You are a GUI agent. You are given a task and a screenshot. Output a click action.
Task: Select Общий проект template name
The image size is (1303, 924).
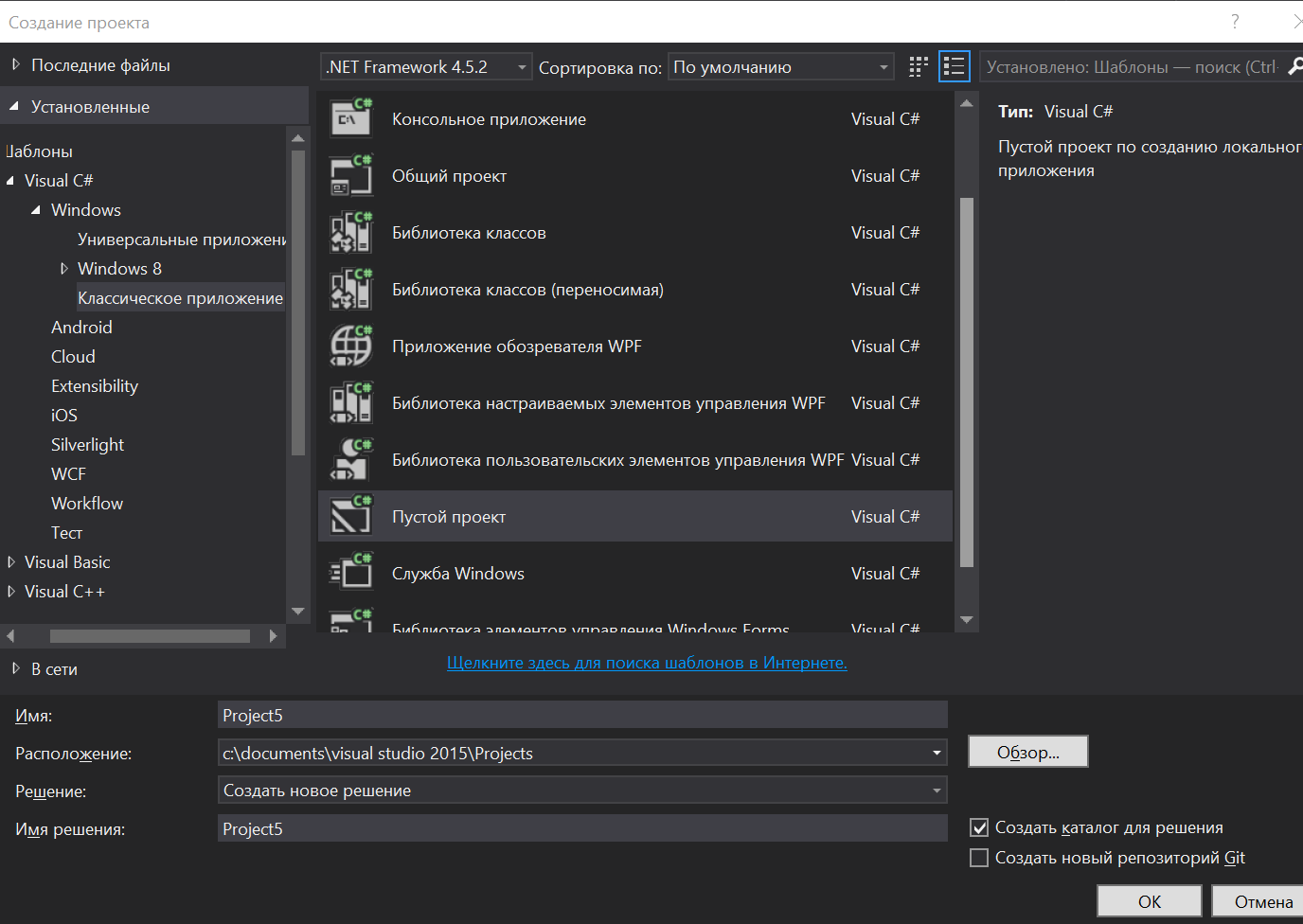pos(450,175)
